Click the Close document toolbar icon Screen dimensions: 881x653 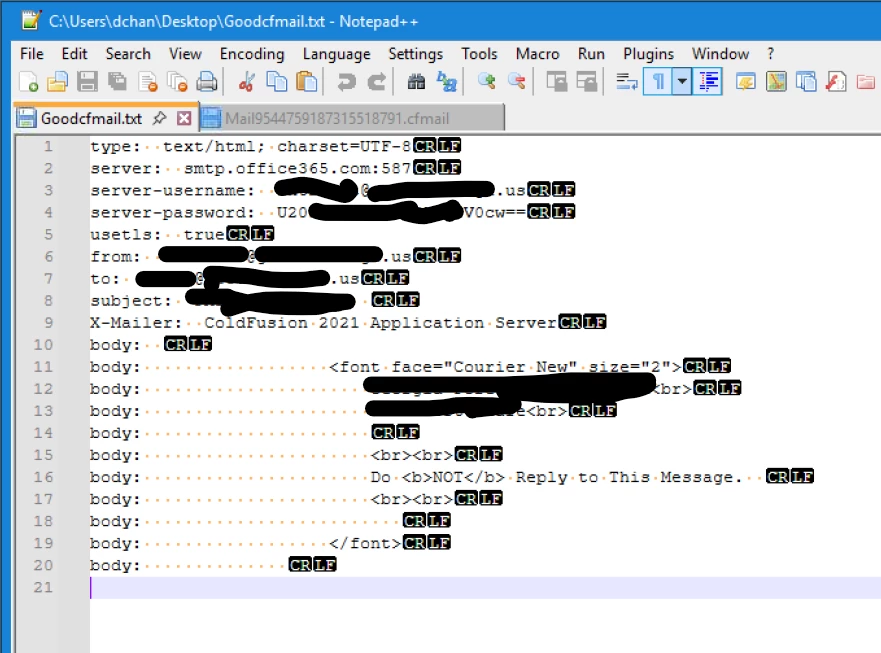tap(148, 82)
